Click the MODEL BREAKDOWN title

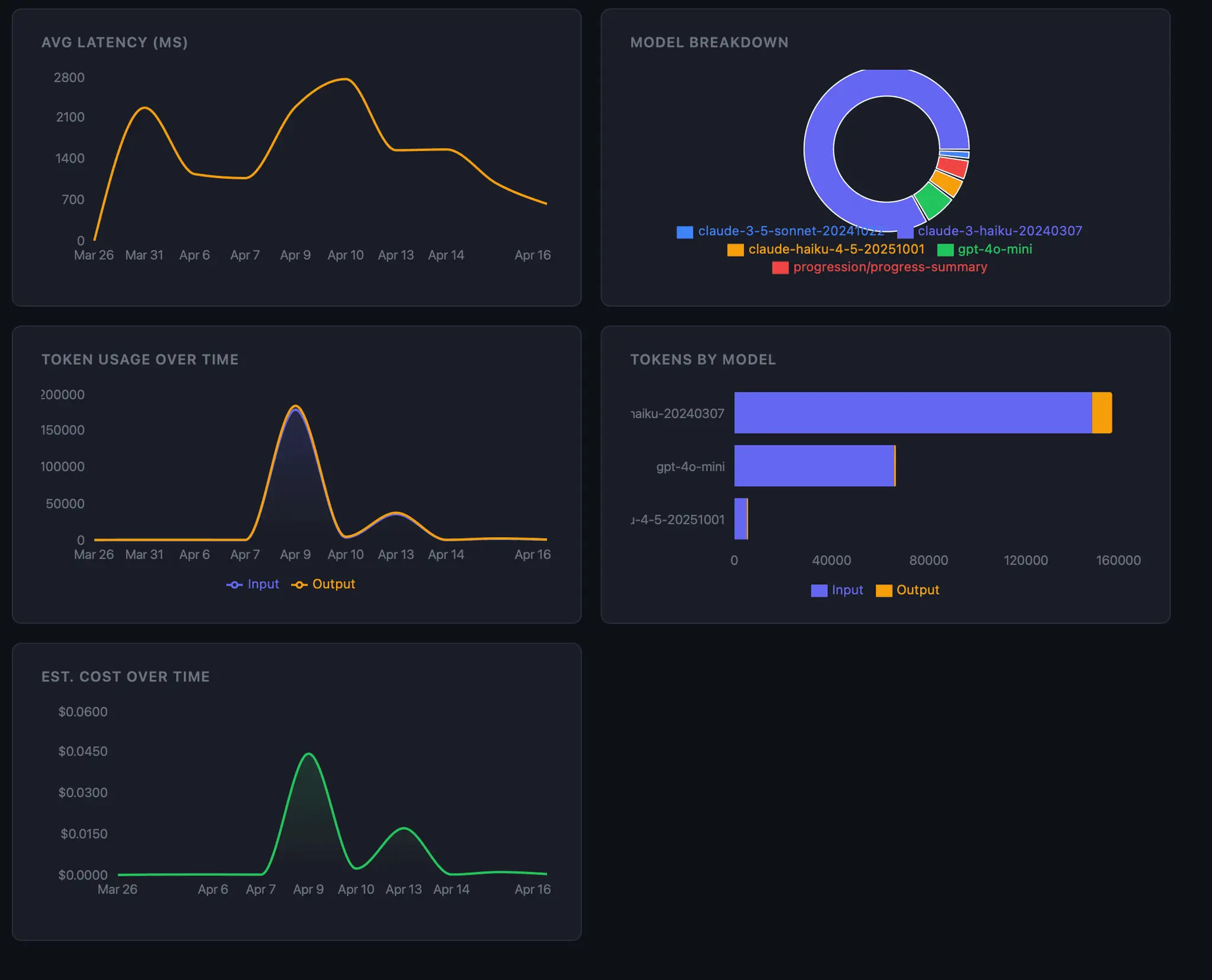[709, 43]
